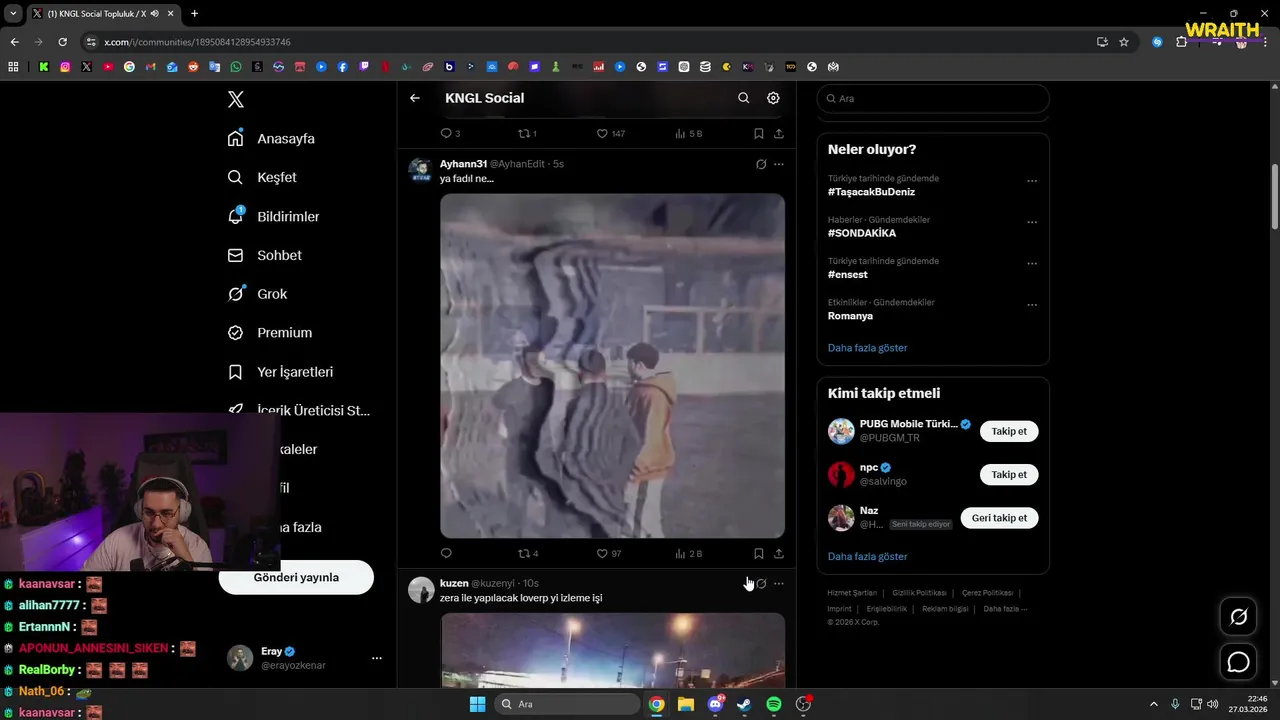1280x720 pixels.
Task: Share the post with 5 B views
Action: coord(779,133)
